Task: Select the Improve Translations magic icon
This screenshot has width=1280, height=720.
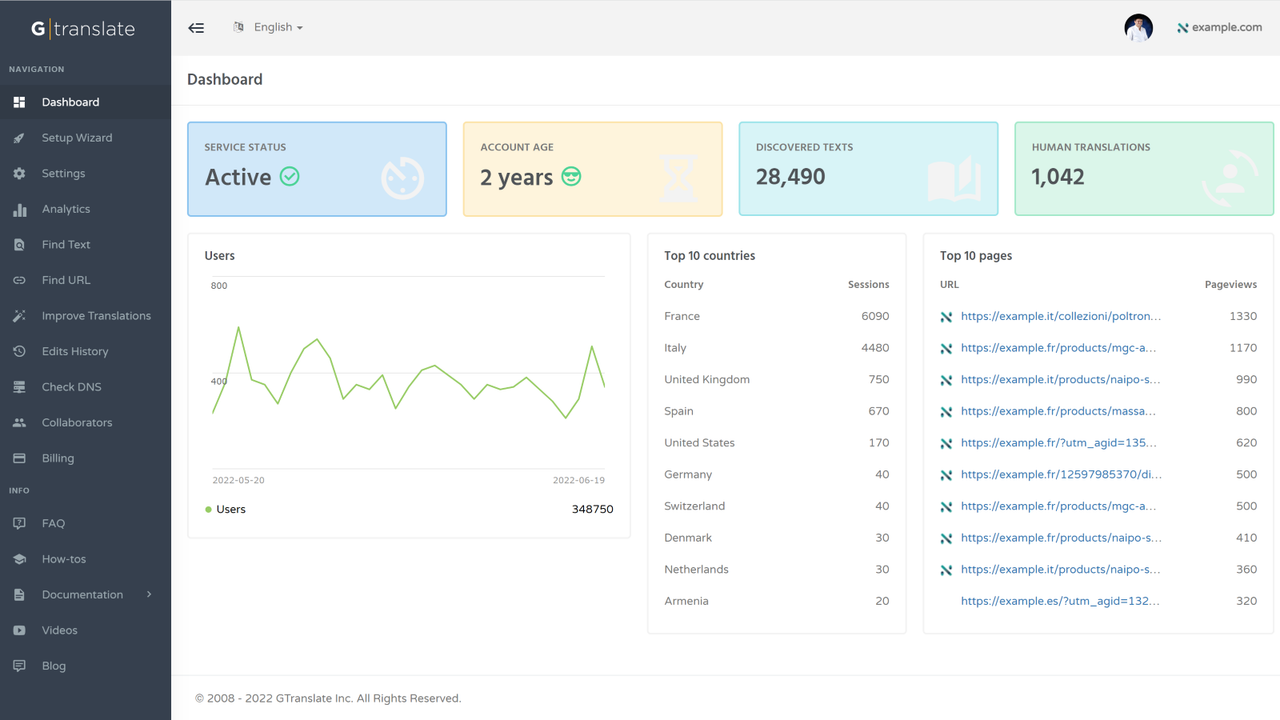Action: (x=20, y=315)
